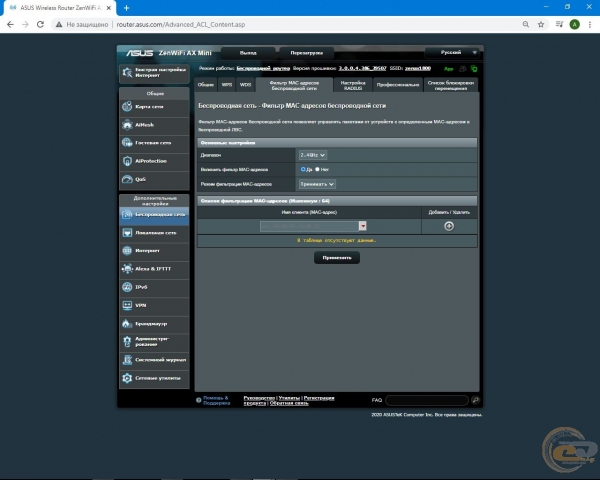Switch to the WDS tab
This screenshot has width=600, height=480.
pos(245,85)
